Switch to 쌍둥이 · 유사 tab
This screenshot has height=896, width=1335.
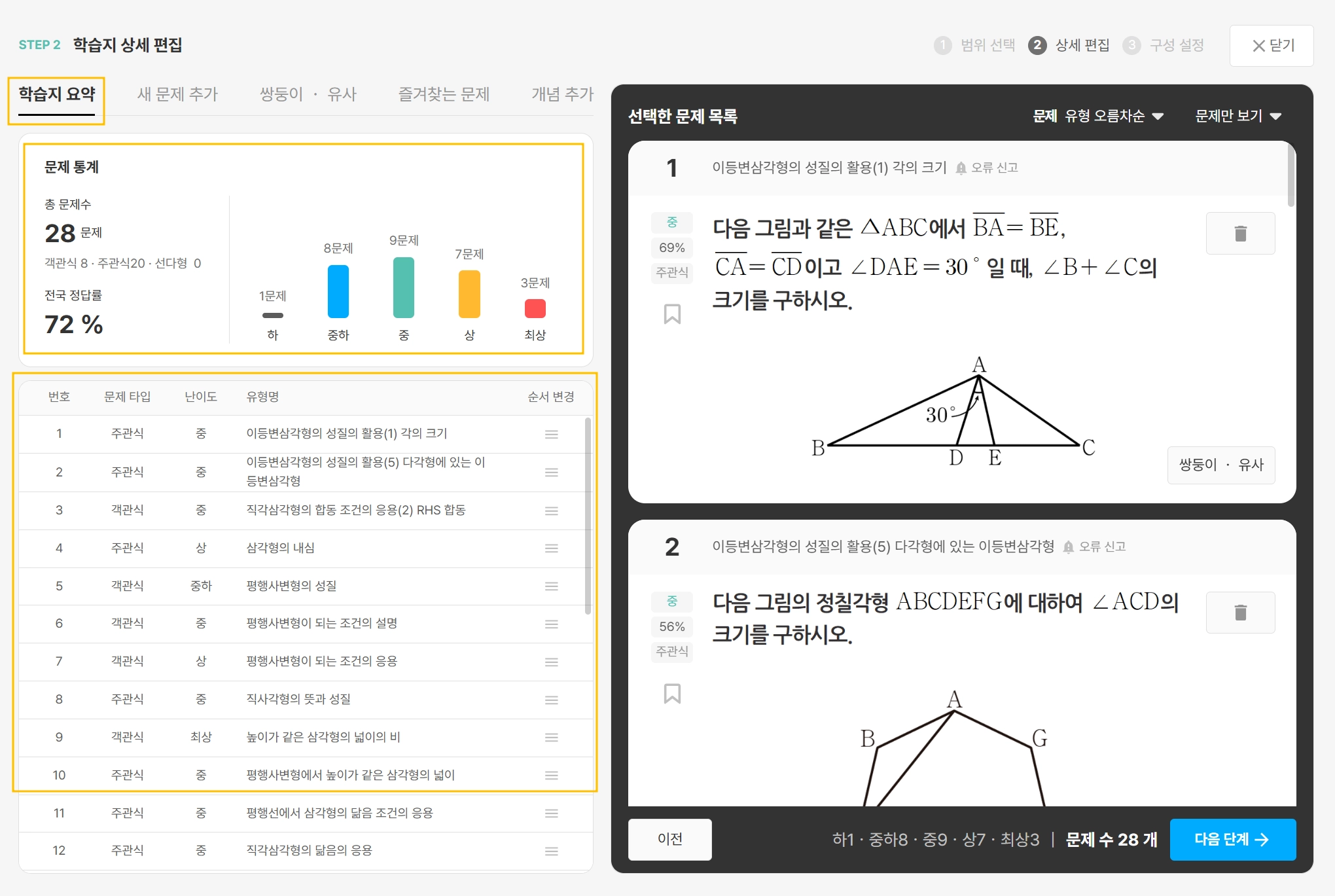pos(308,94)
